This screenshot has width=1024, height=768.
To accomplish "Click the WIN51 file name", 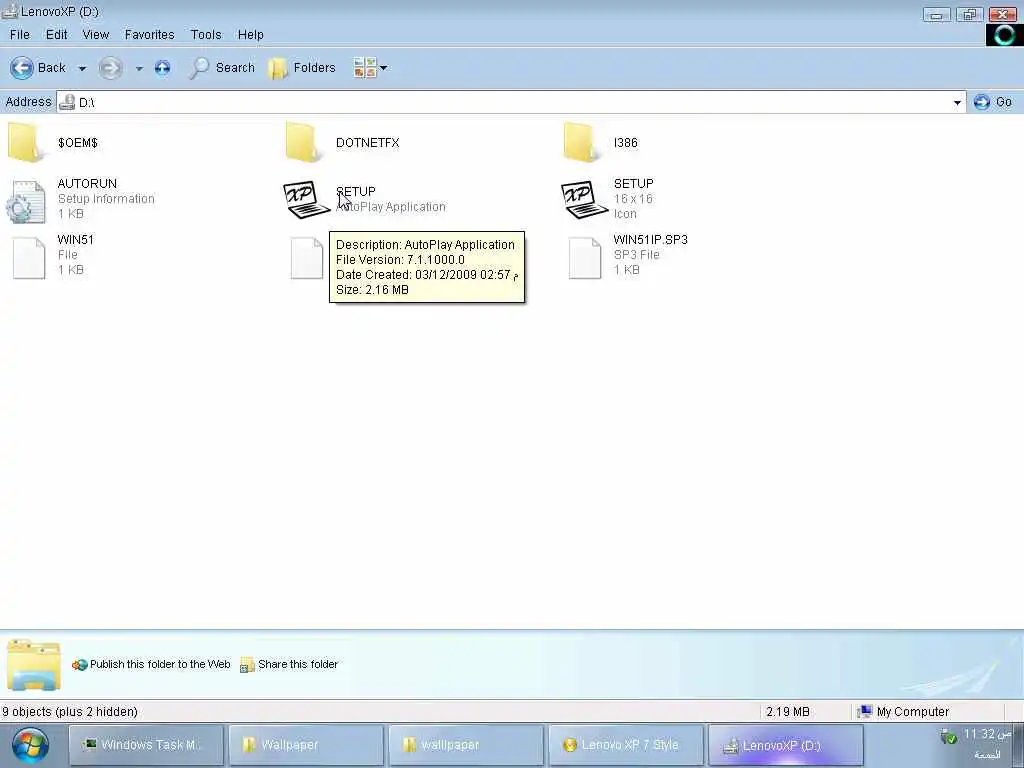I will point(76,240).
